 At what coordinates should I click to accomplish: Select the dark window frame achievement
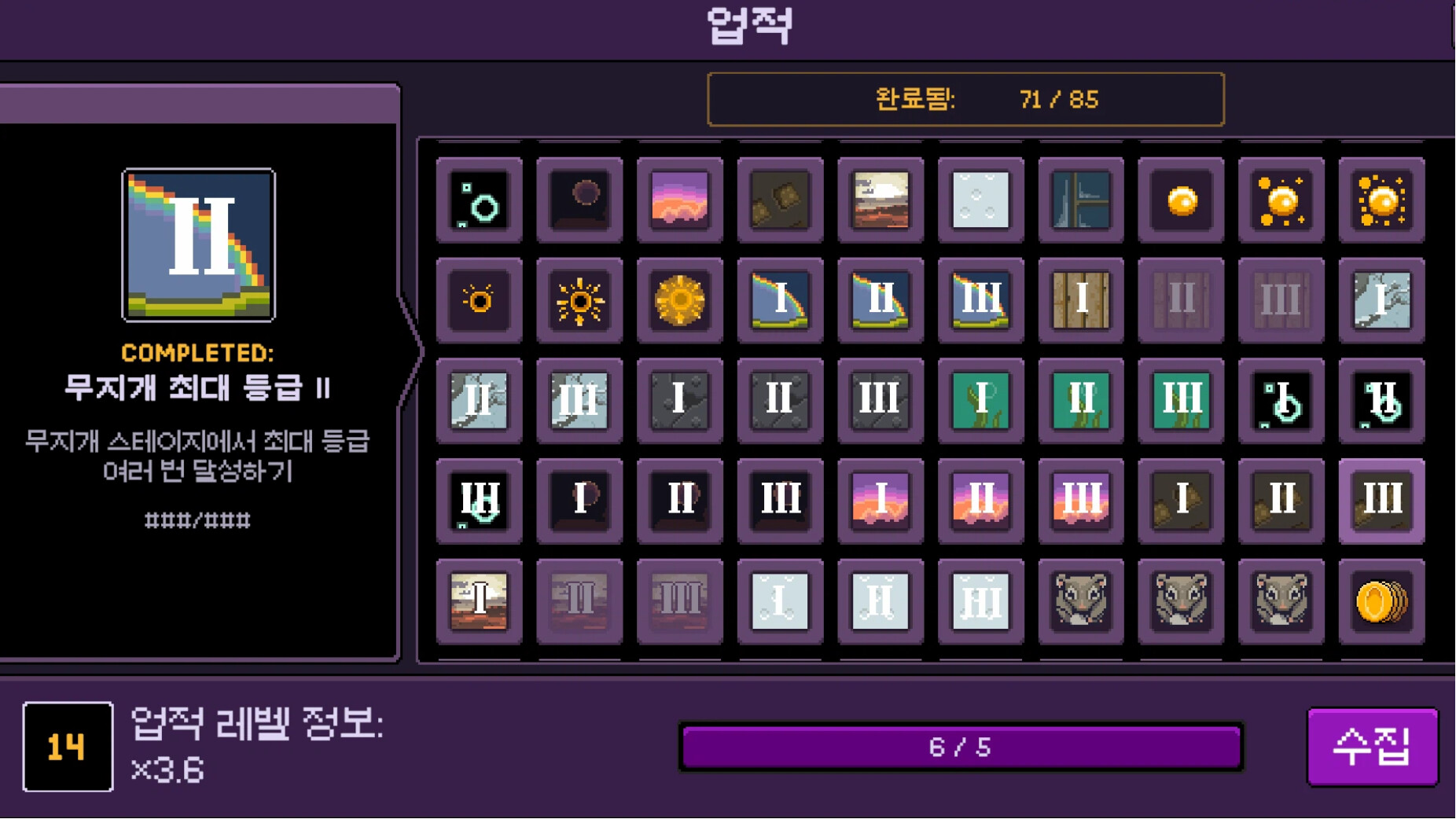click(1081, 200)
